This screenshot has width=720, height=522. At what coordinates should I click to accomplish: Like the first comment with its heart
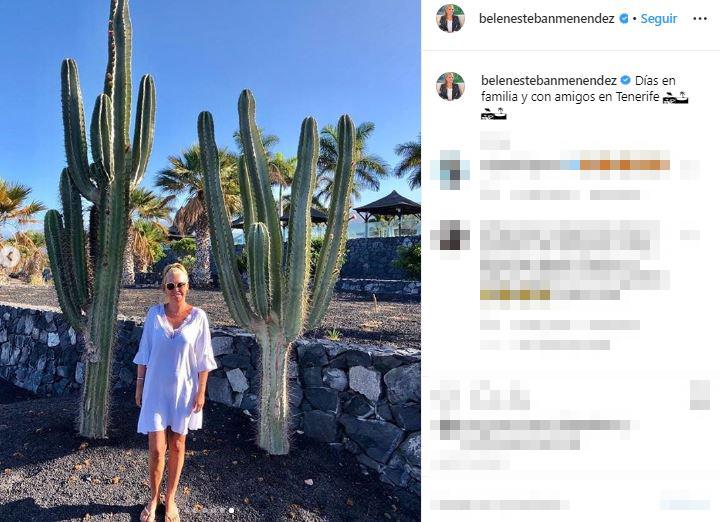[690, 170]
